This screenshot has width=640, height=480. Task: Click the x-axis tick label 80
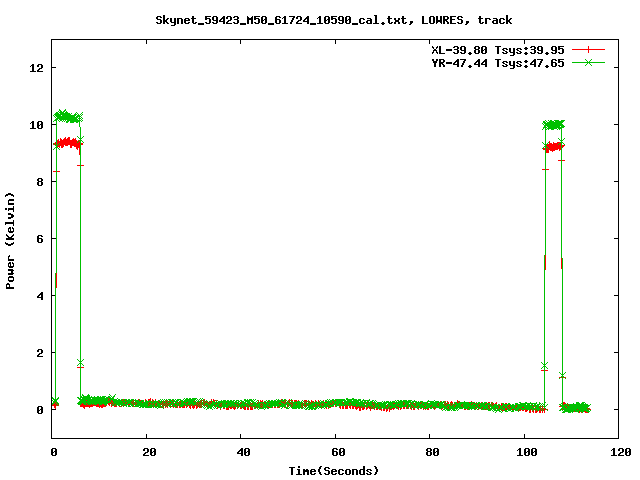tap(429, 451)
